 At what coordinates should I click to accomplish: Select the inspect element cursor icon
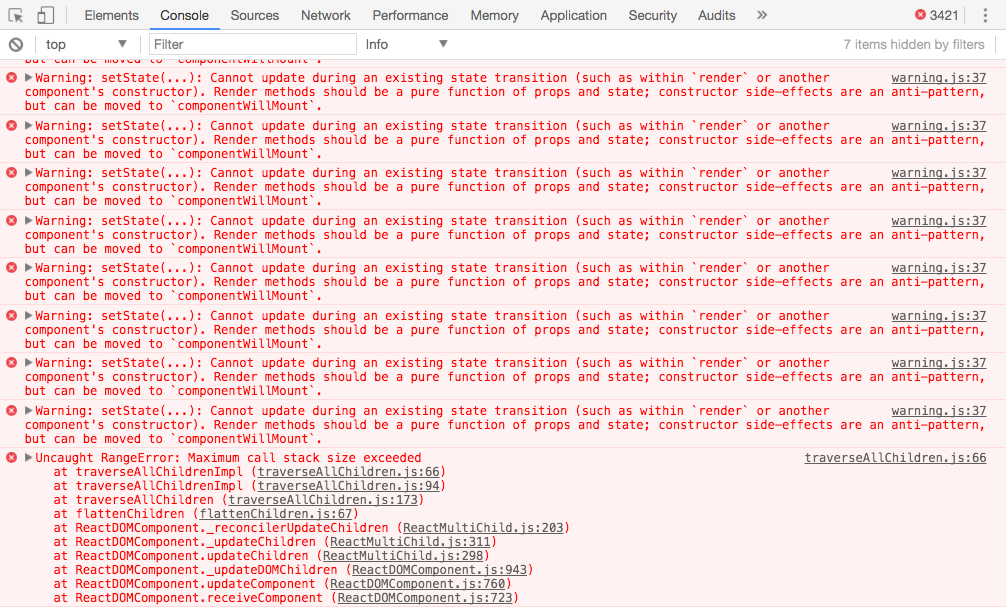14,15
